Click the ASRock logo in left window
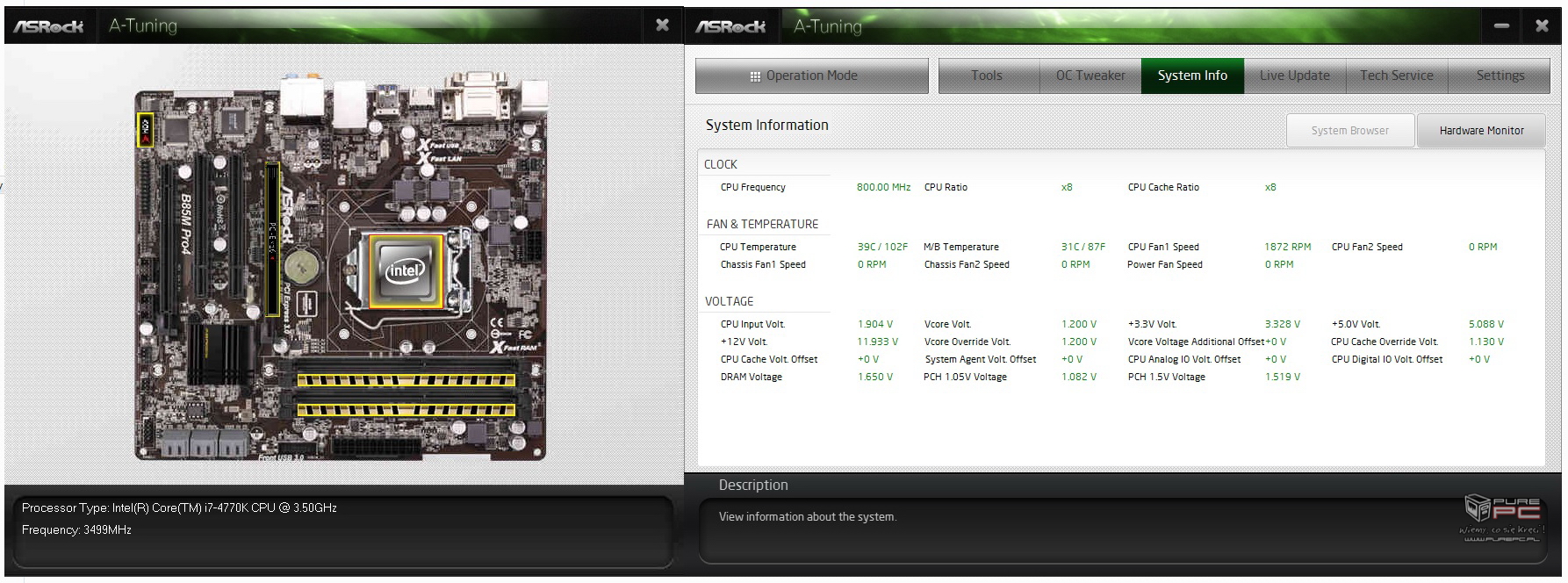The image size is (1568, 583). (x=48, y=27)
